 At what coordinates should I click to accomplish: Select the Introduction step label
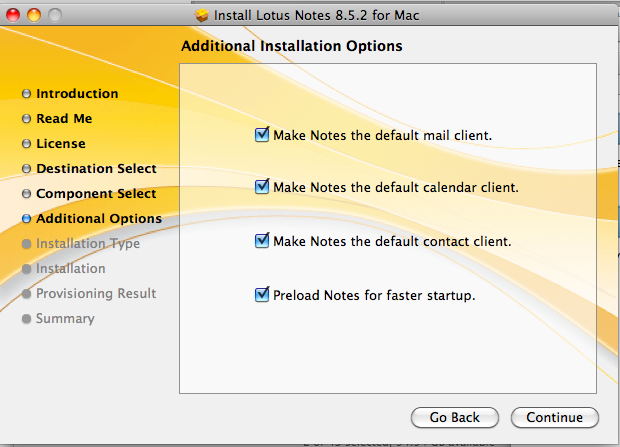(x=77, y=94)
